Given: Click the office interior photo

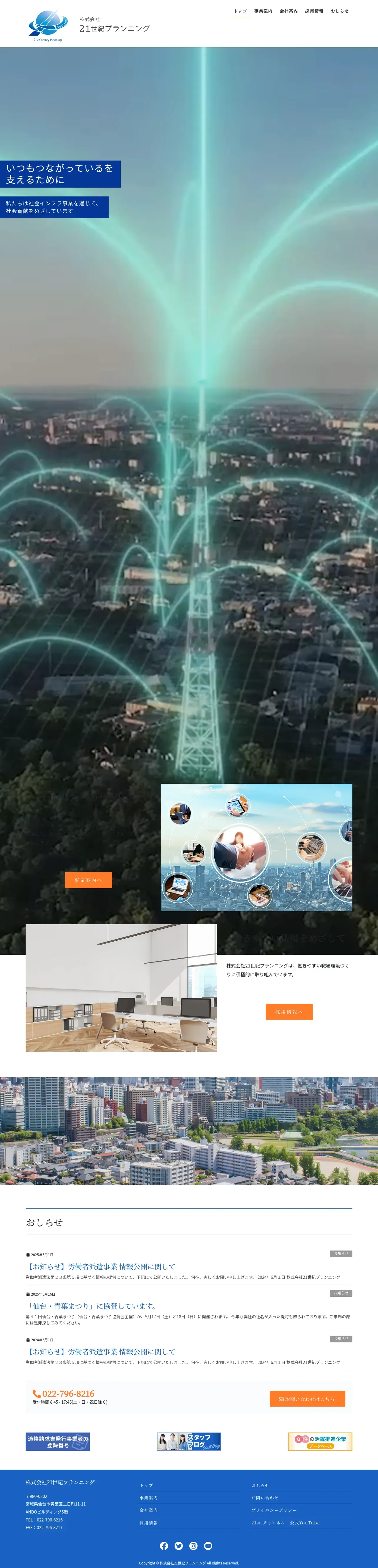Looking at the screenshot, I should click(x=121, y=988).
